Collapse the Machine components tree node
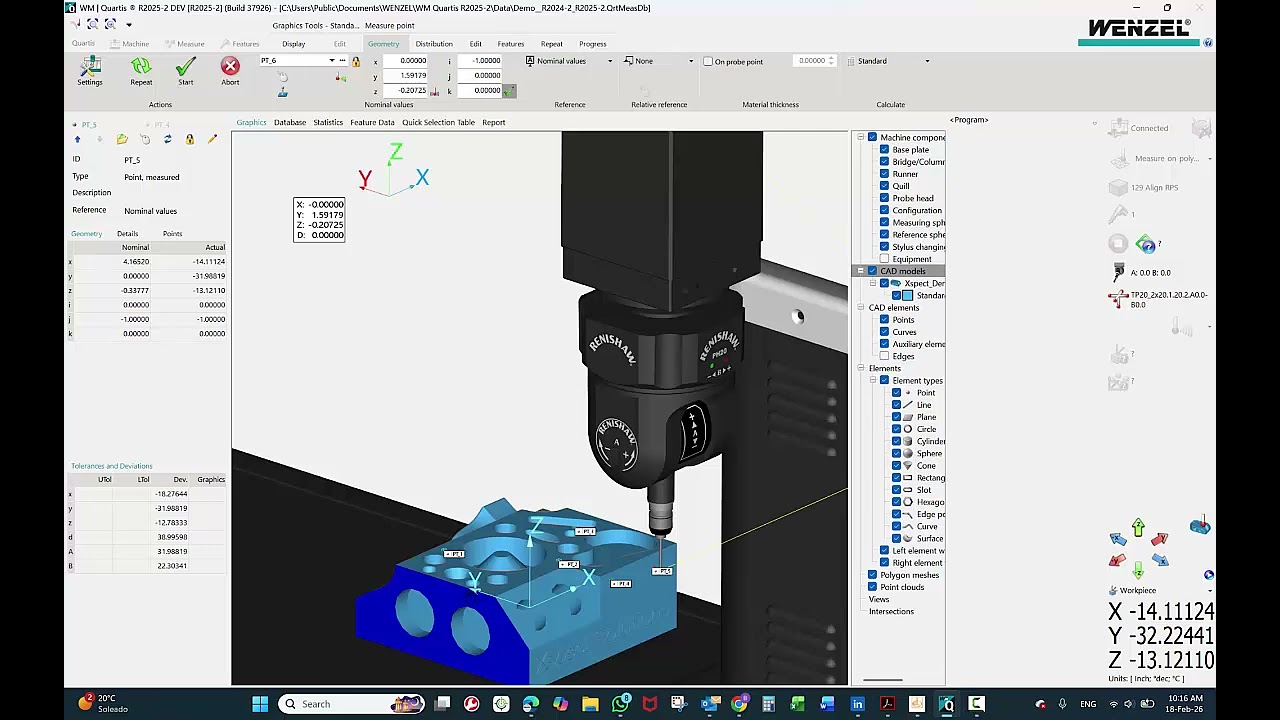 860,137
